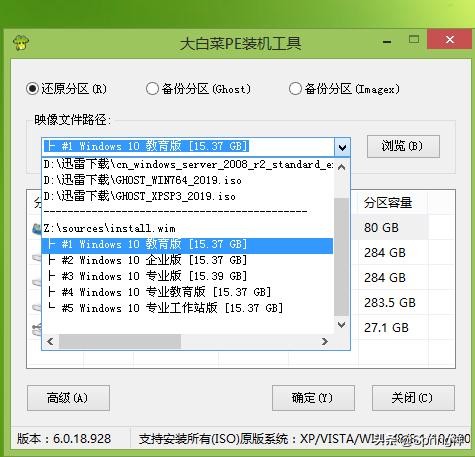Click the 确定 (Y) confirm button
Image resolution: width=475 pixels, height=457 pixels.
click(313, 398)
